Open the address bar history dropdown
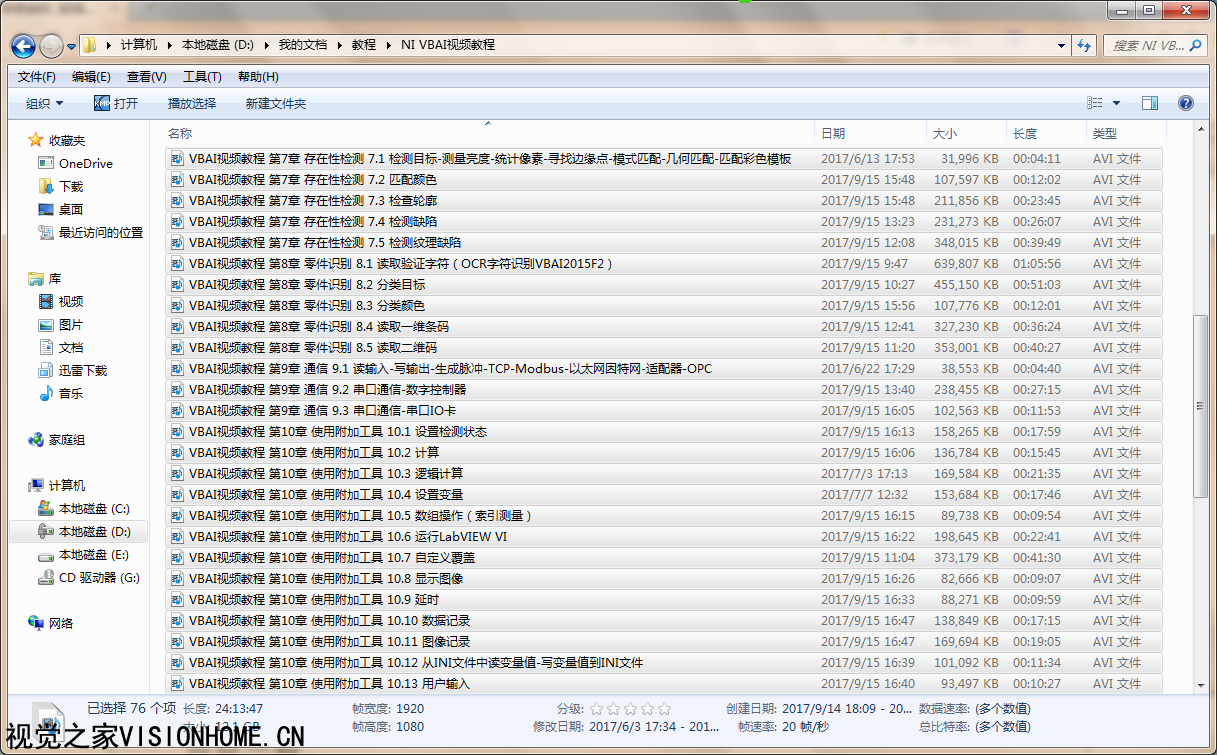Viewport: 1217px width, 755px height. point(1061,46)
